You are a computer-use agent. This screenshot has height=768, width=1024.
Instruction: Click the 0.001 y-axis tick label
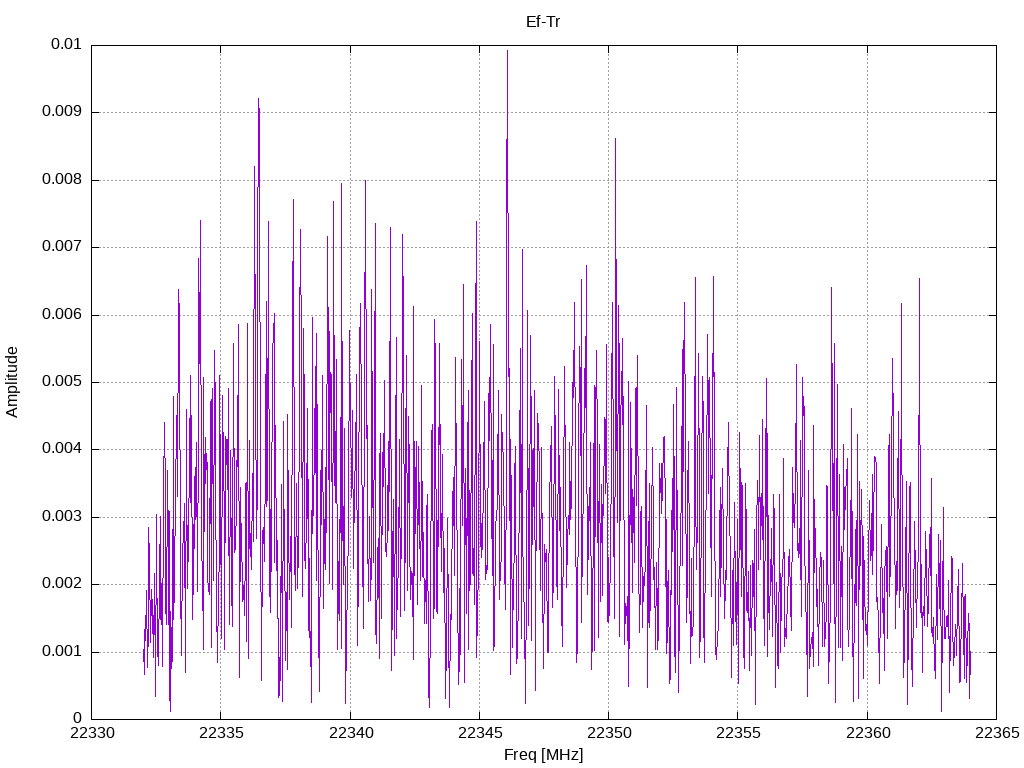pos(62,651)
